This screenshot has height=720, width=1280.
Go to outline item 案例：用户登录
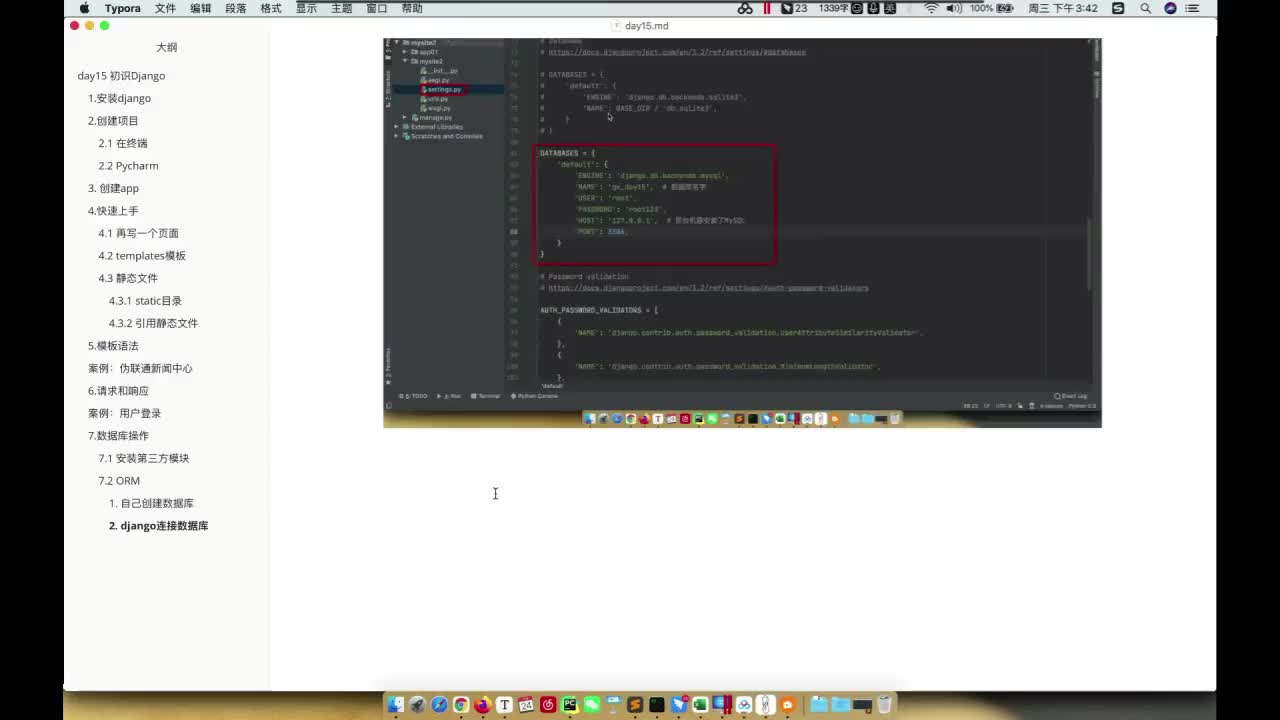(x=124, y=413)
